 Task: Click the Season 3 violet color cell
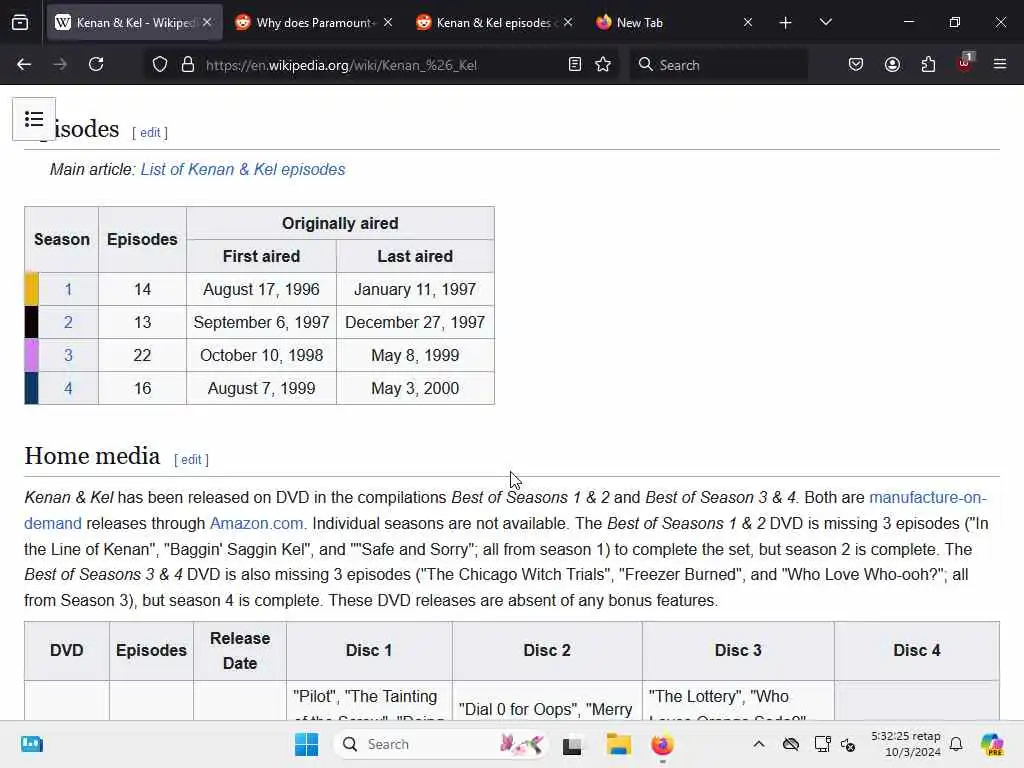coord(31,355)
